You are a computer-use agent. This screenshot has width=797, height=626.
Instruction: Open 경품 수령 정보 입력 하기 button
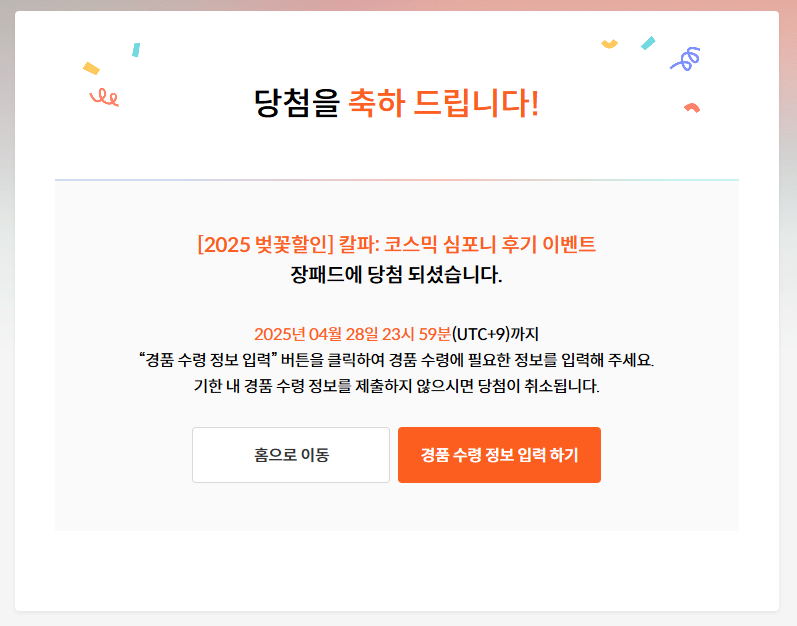499,455
